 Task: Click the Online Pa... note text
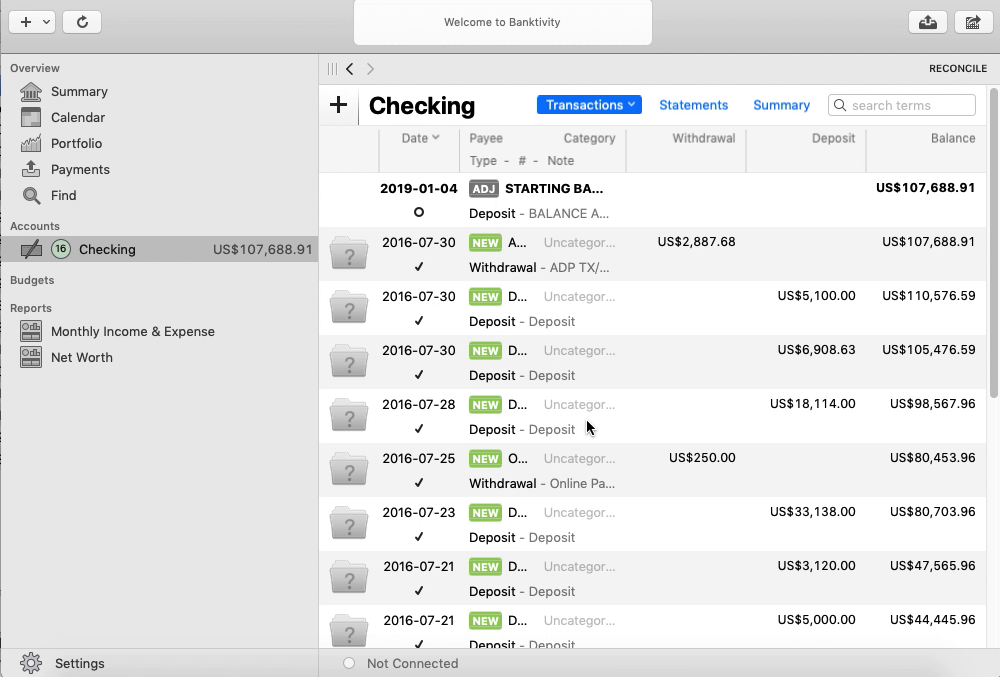(x=582, y=484)
